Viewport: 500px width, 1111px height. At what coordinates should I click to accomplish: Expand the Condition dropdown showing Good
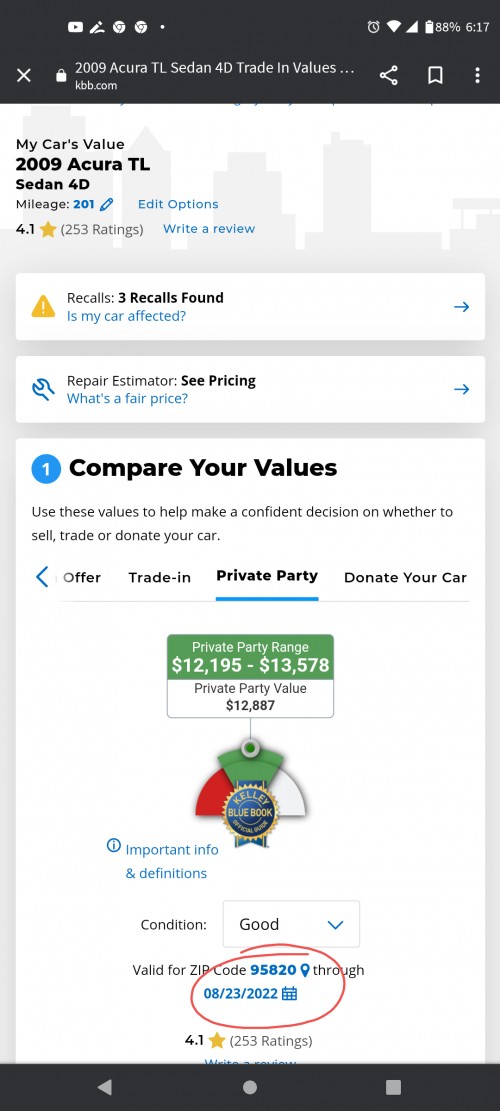[x=291, y=924]
